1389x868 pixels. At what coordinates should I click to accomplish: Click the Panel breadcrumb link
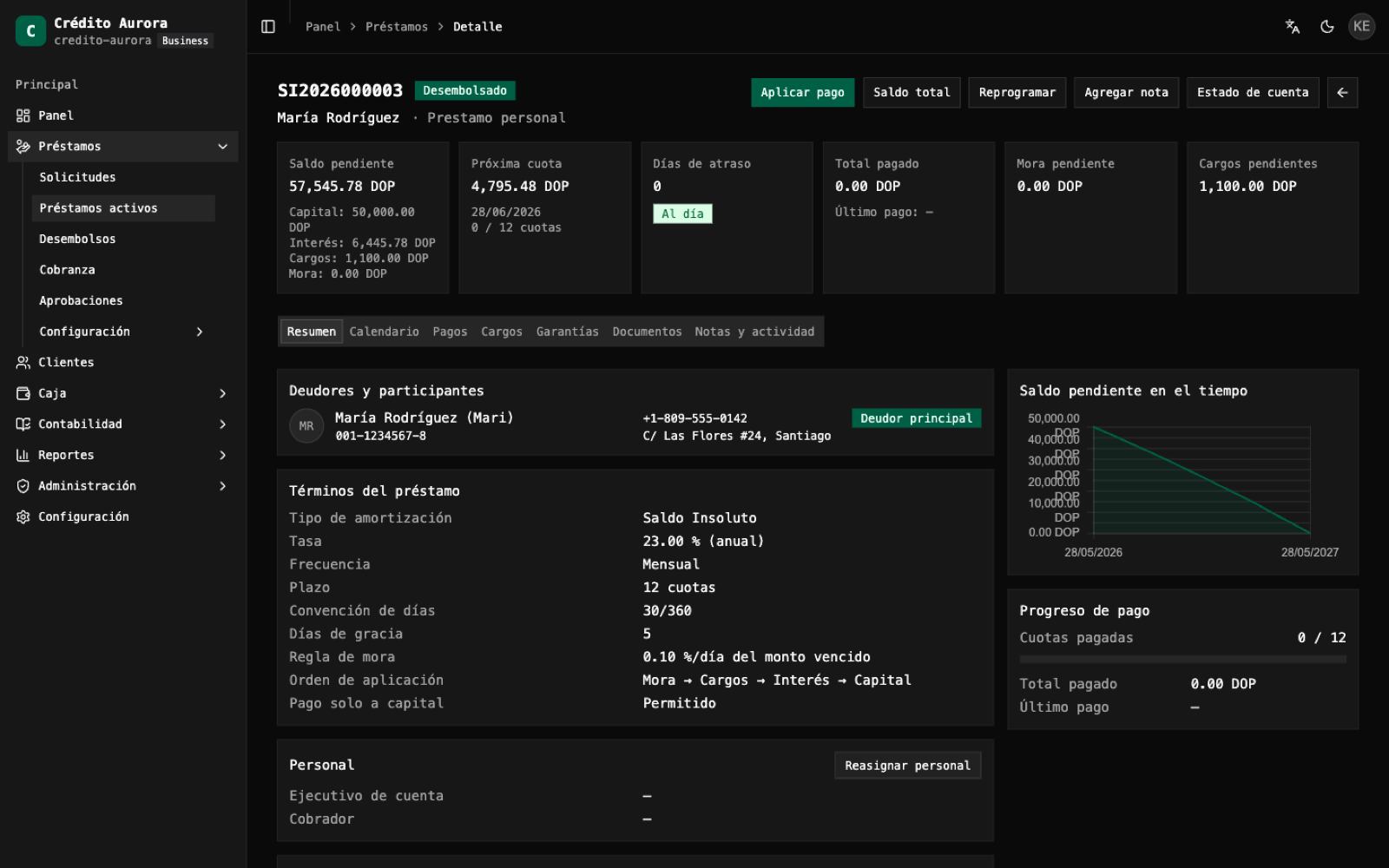point(323,27)
